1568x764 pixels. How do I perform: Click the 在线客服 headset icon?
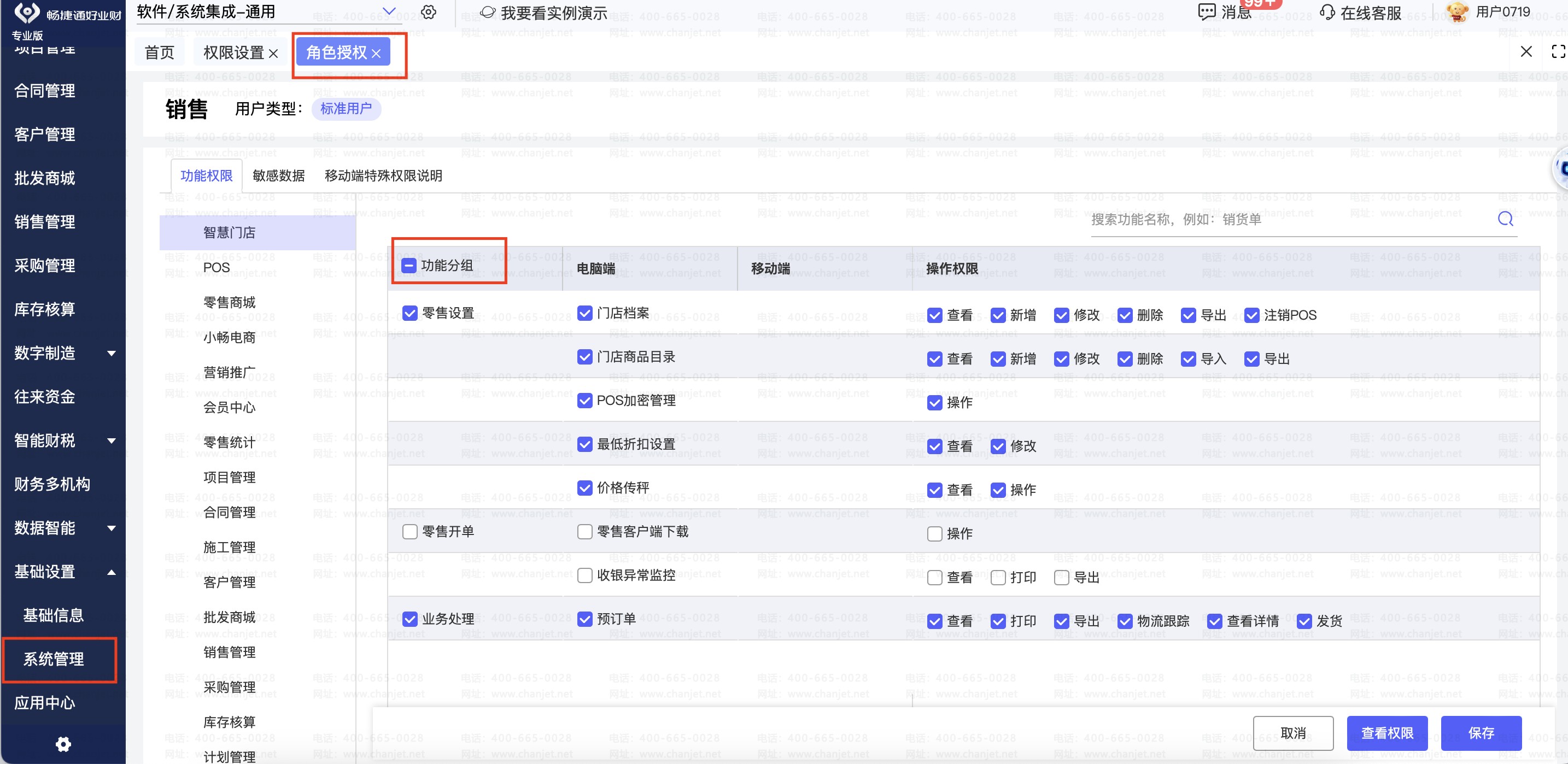pos(1327,12)
